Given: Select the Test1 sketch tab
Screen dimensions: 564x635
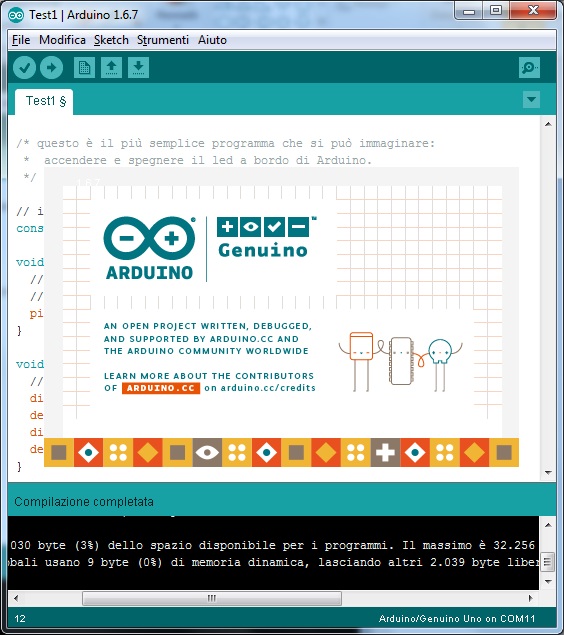Looking at the screenshot, I should click(x=44, y=101).
